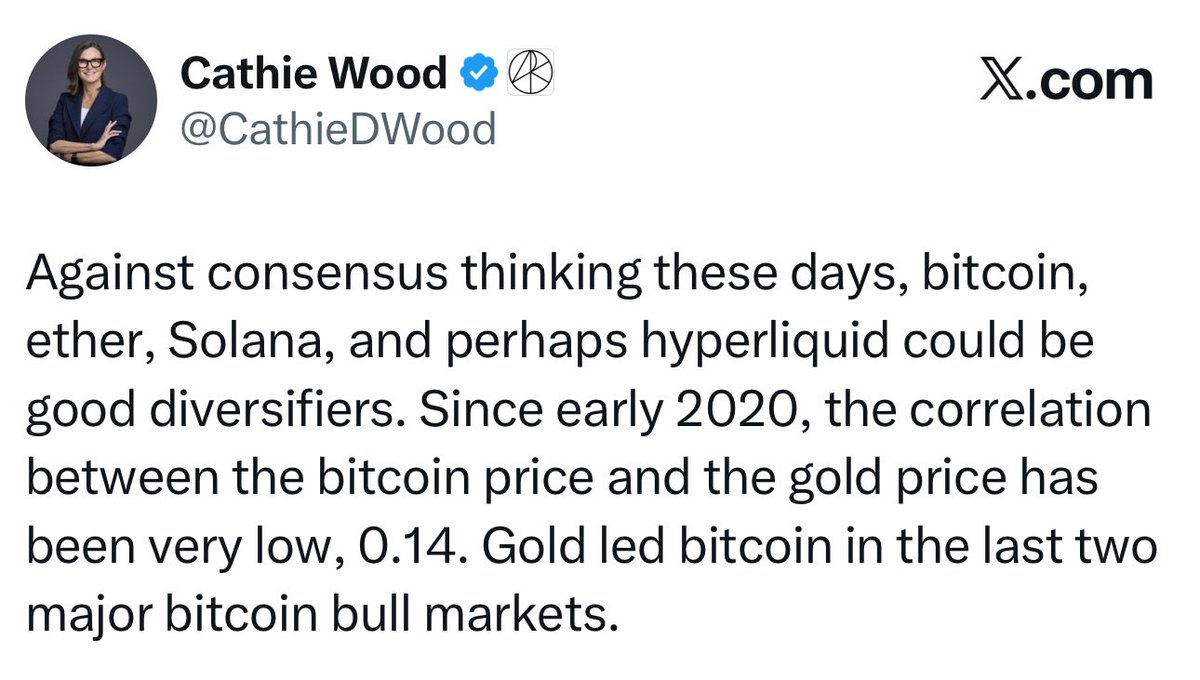This screenshot has width=1200, height=680.
Task: Click the blue verified checkmark badge
Action: (478, 73)
